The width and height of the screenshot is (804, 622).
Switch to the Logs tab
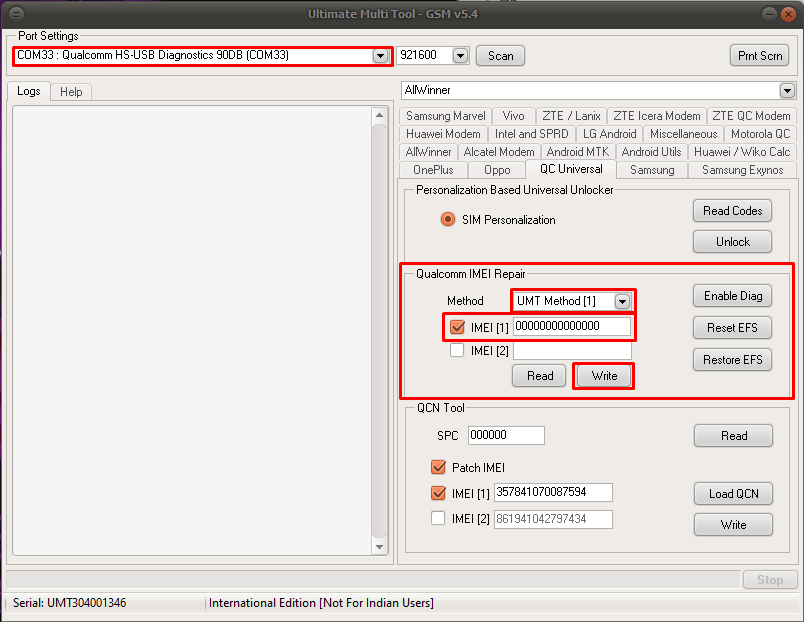(29, 91)
